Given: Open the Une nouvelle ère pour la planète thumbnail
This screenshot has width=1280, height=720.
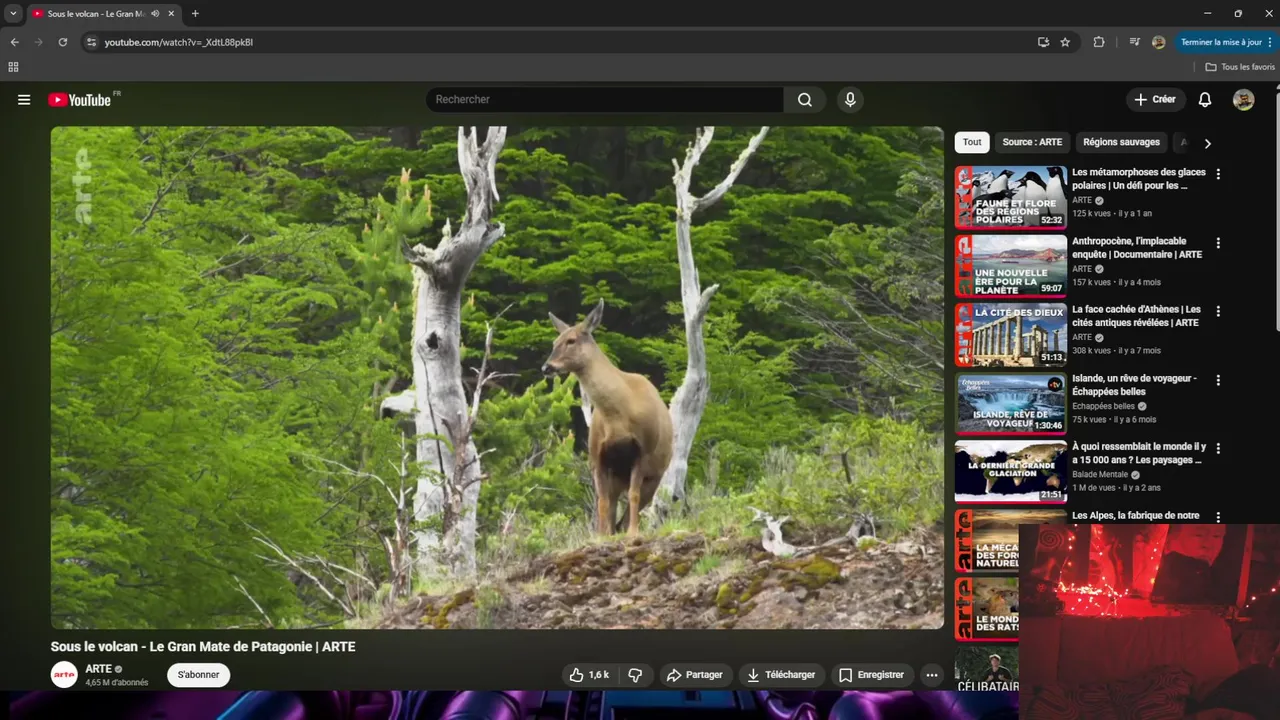Looking at the screenshot, I should (1010, 266).
